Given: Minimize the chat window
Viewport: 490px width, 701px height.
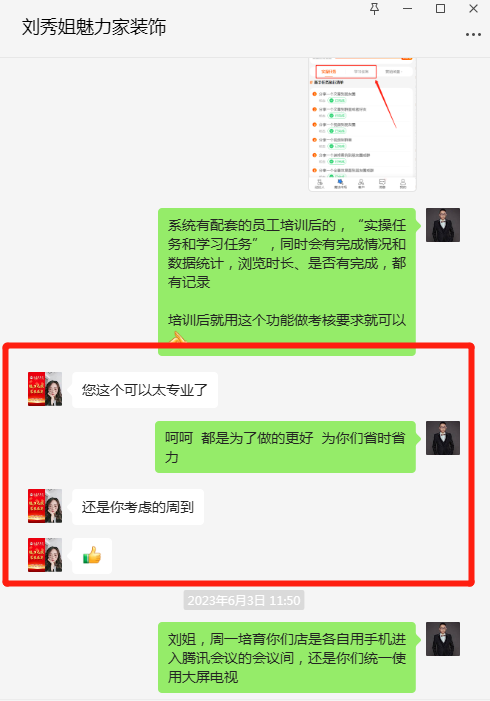Looking at the screenshot, I should tap(407, 8).
